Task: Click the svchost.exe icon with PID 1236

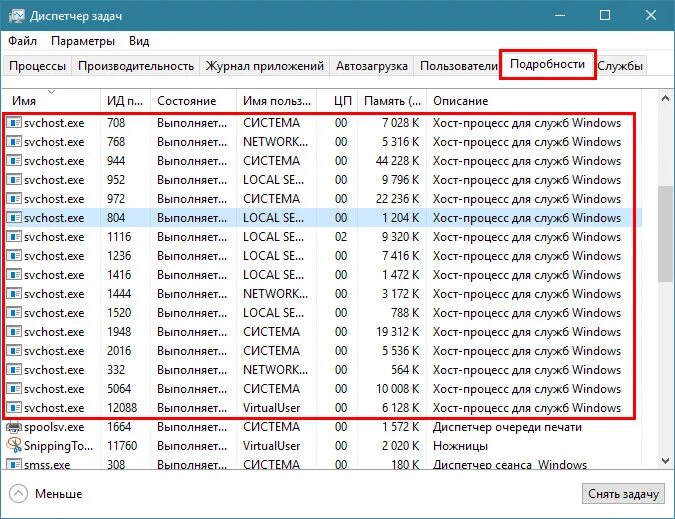Action: point(14,256)
